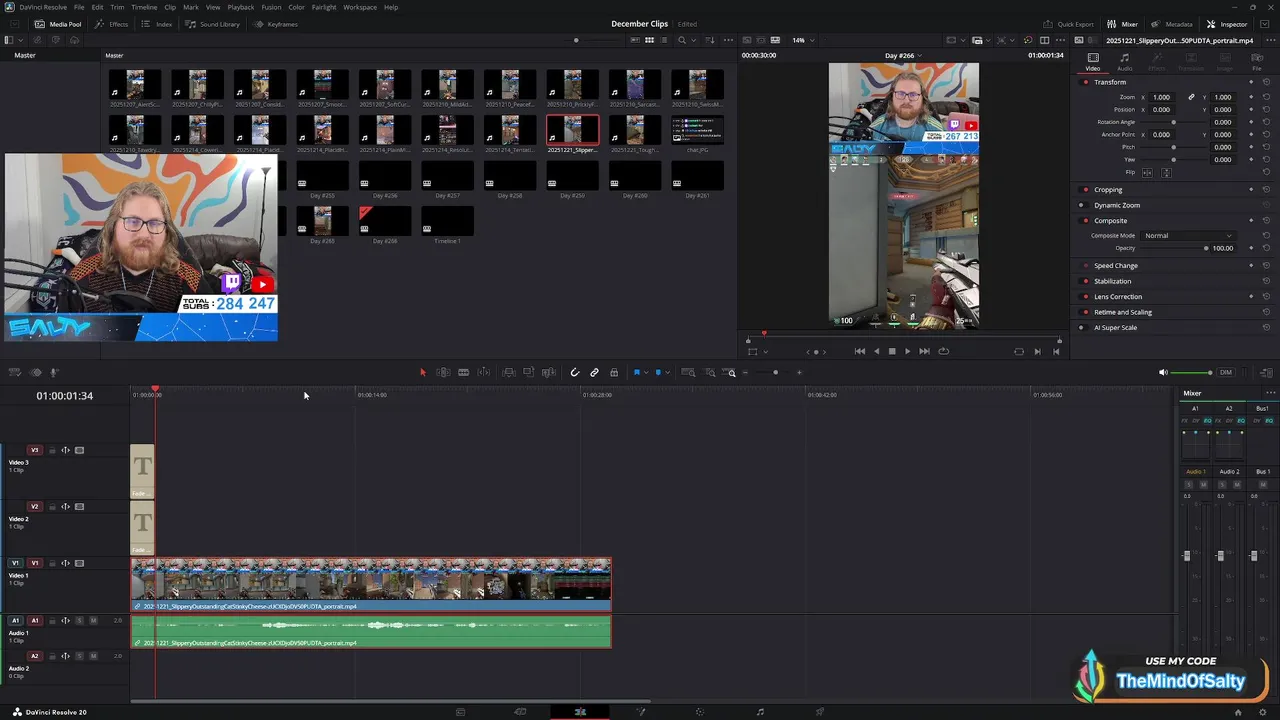
Task: Mute the Audio 2 track
Action: [94, 656]
